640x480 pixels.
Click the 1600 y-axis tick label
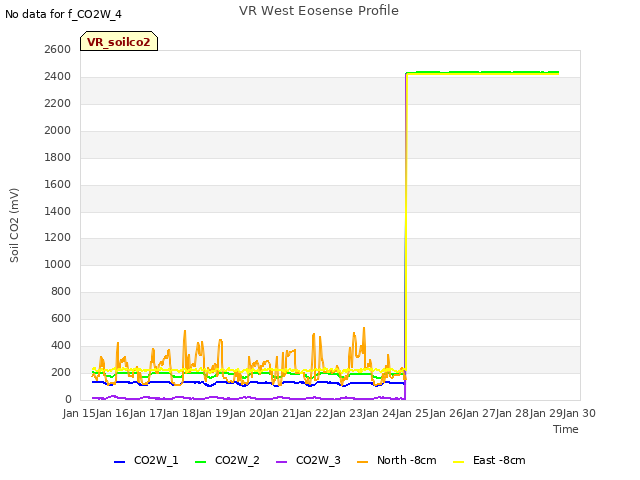[x=58, y=184]
